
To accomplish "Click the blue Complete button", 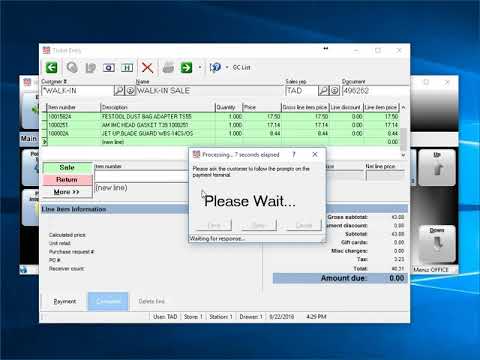I will click(108, 301).
